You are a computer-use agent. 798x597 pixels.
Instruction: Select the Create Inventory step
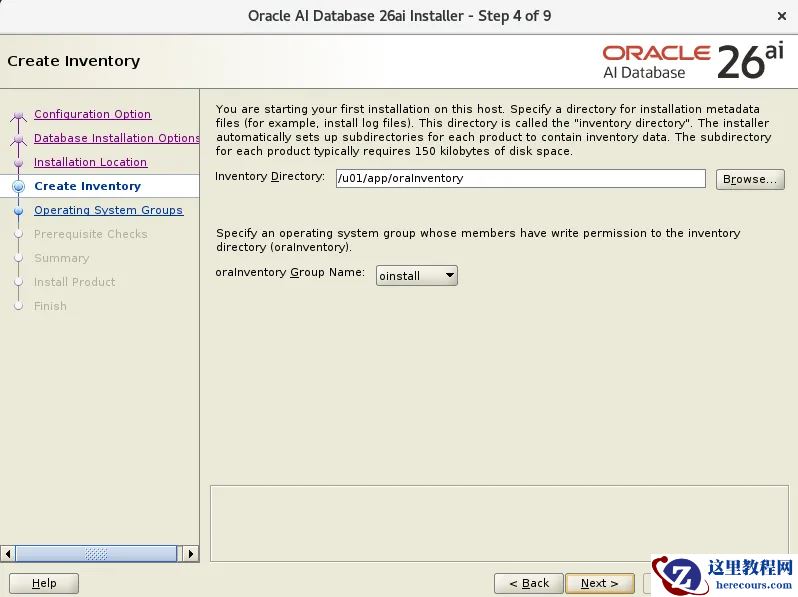click(x=88, y=186)
